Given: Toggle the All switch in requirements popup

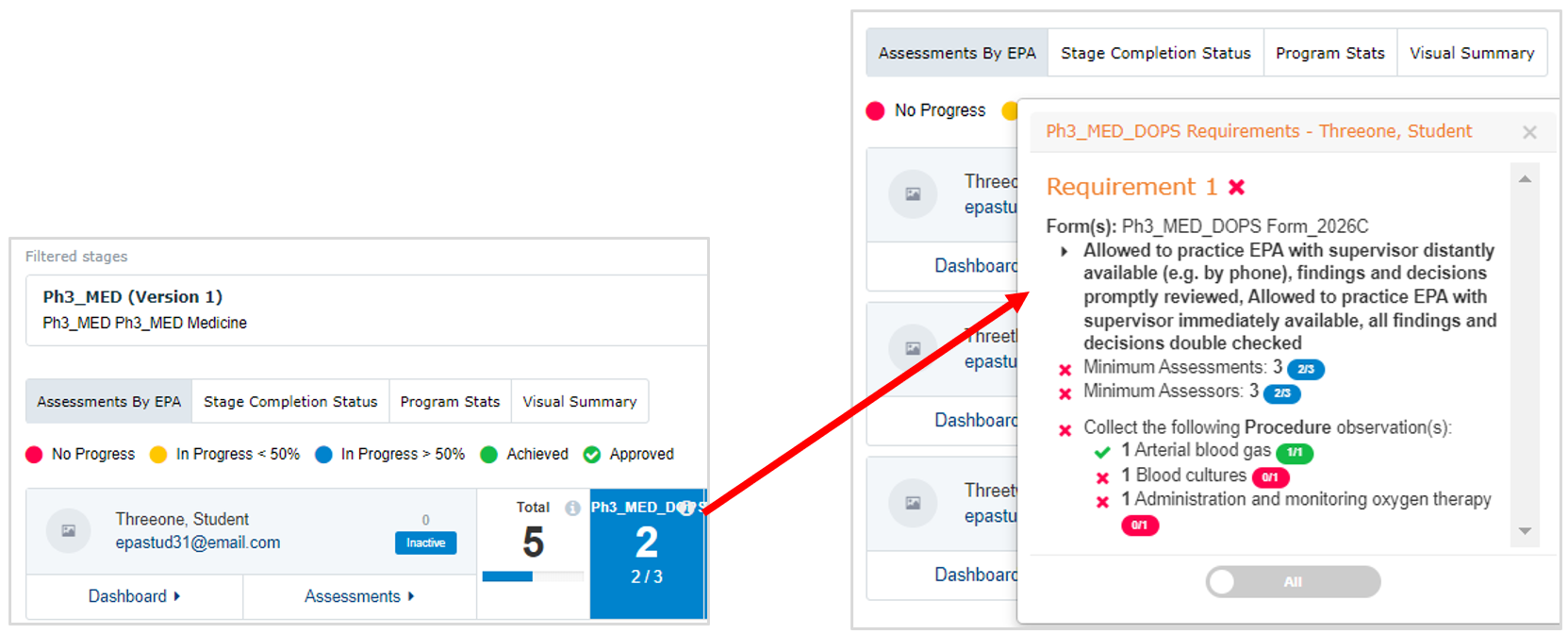Looking at the screenshot, I should (x=1293, y=581).
